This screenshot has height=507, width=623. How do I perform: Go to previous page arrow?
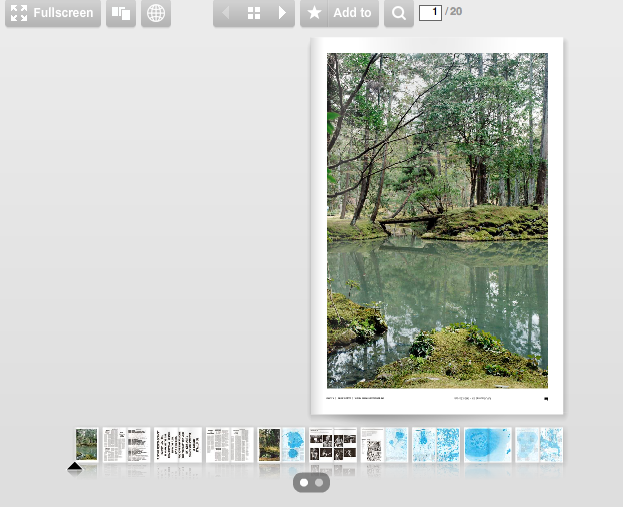(x=226, y=13)
